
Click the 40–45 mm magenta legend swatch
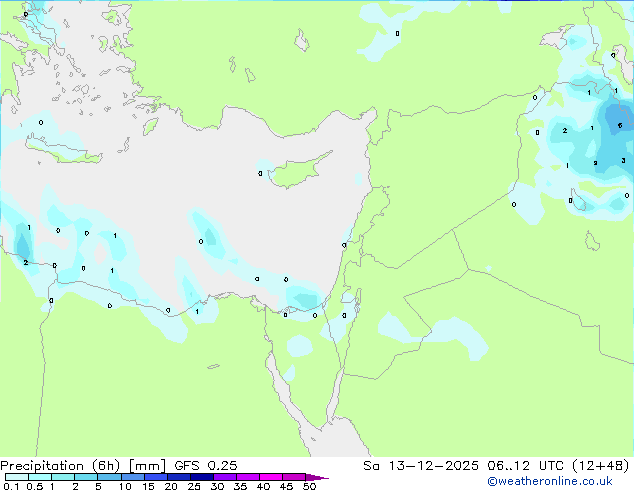(x=271, y=477)
